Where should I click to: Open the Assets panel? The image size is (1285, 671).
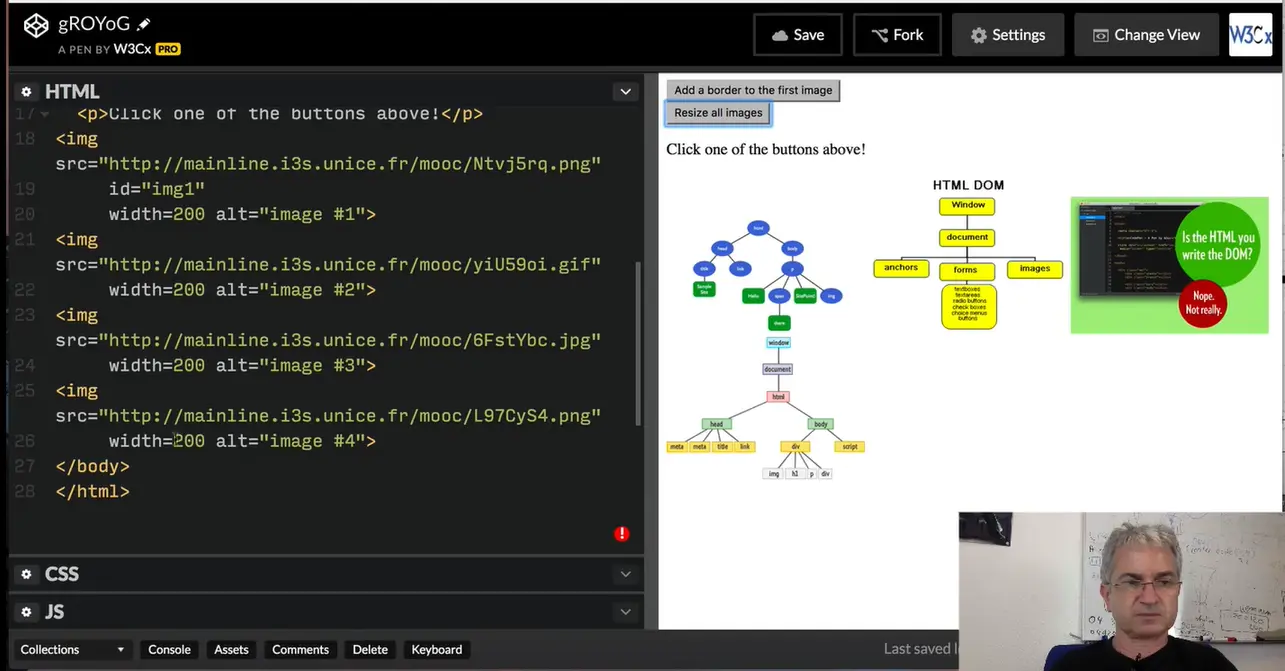click(231, 649)
